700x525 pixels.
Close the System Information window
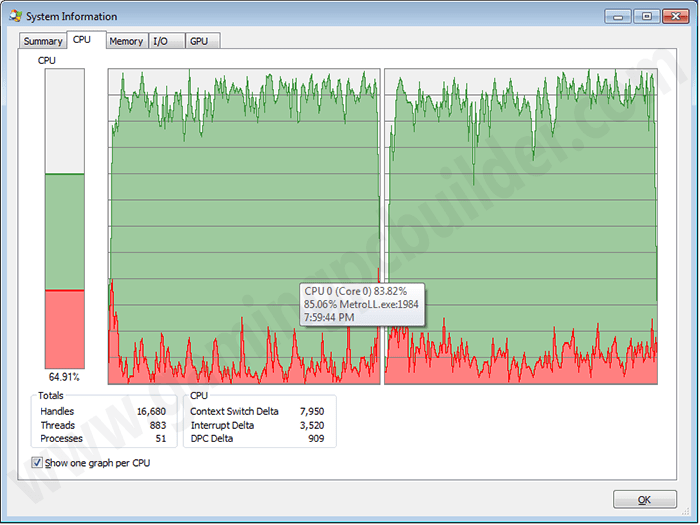[675, 17]
